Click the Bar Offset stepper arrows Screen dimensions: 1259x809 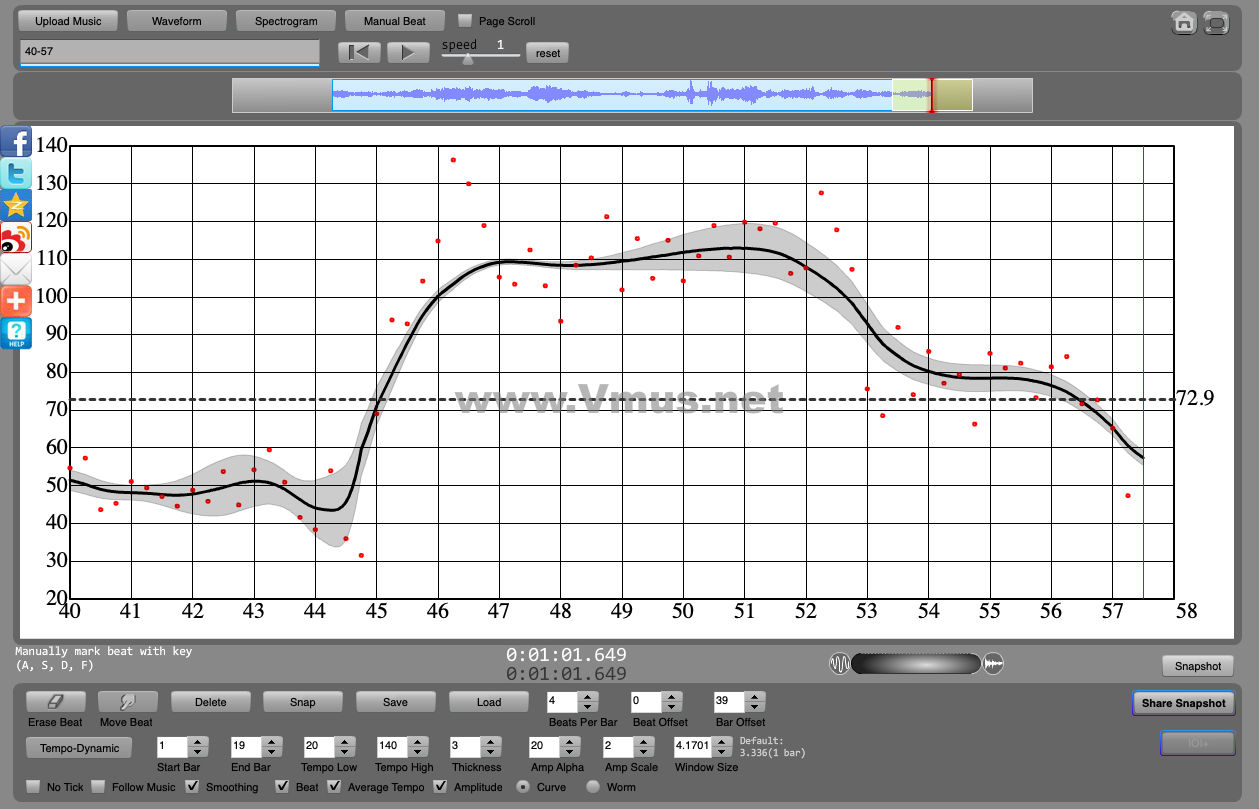point(754,702)
